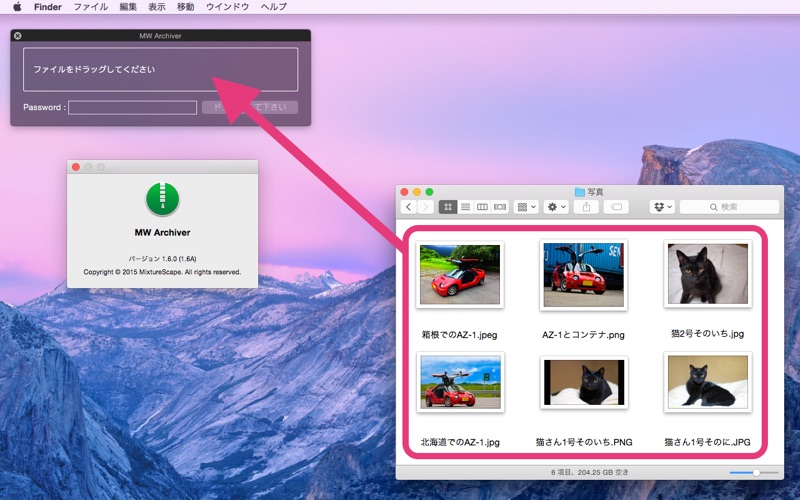Switch Finder to column view
The height and width of the screenshot is (500, 800).
tap(482, 207)
